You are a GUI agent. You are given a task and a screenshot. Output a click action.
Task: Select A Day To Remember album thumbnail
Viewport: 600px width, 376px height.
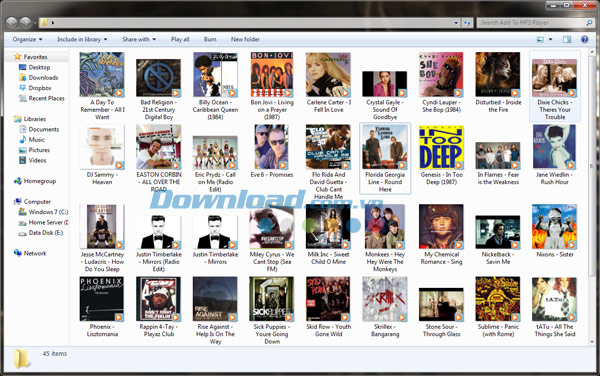(102, 74)
